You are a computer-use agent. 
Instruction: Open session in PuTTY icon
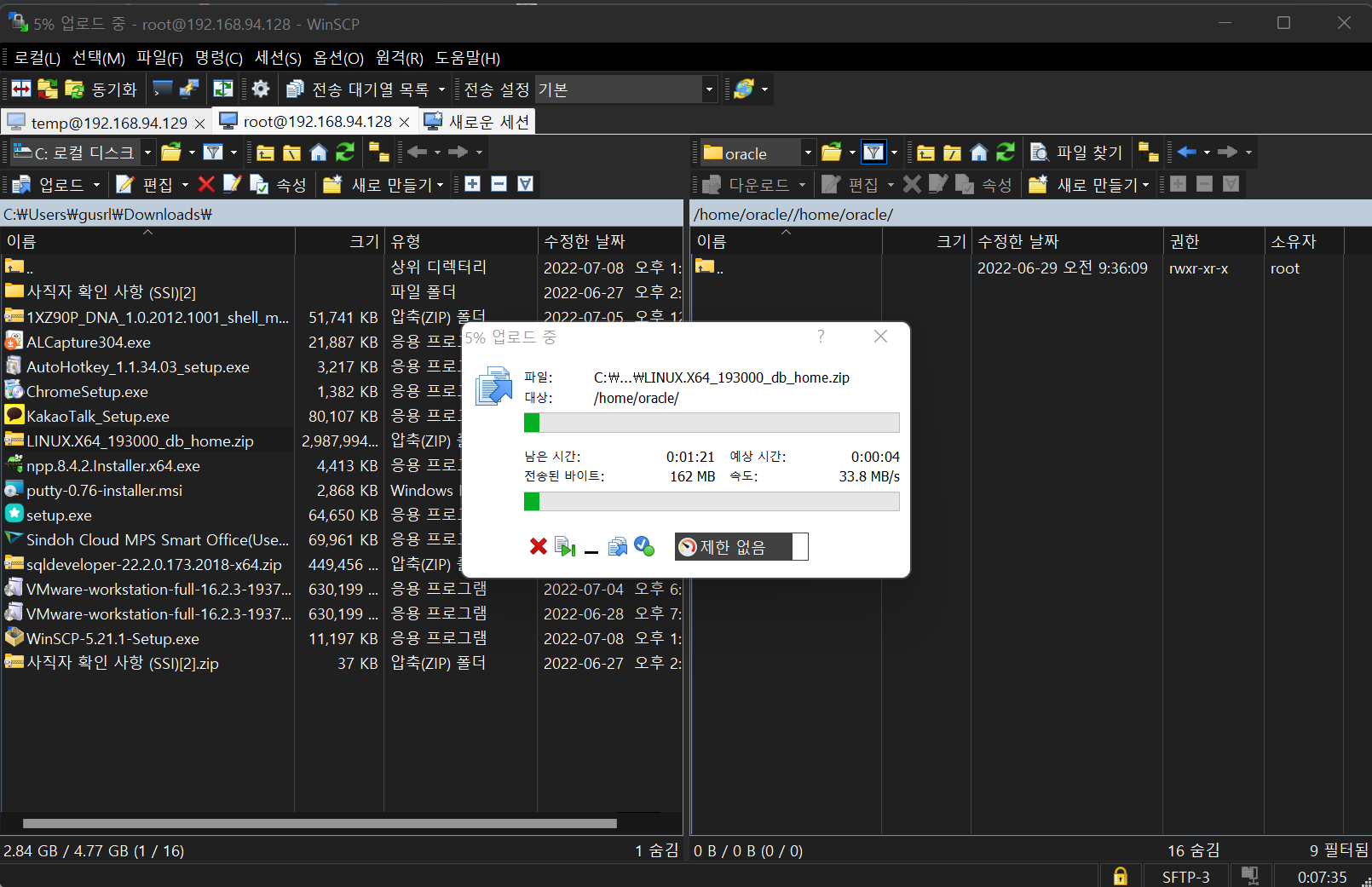188,89
